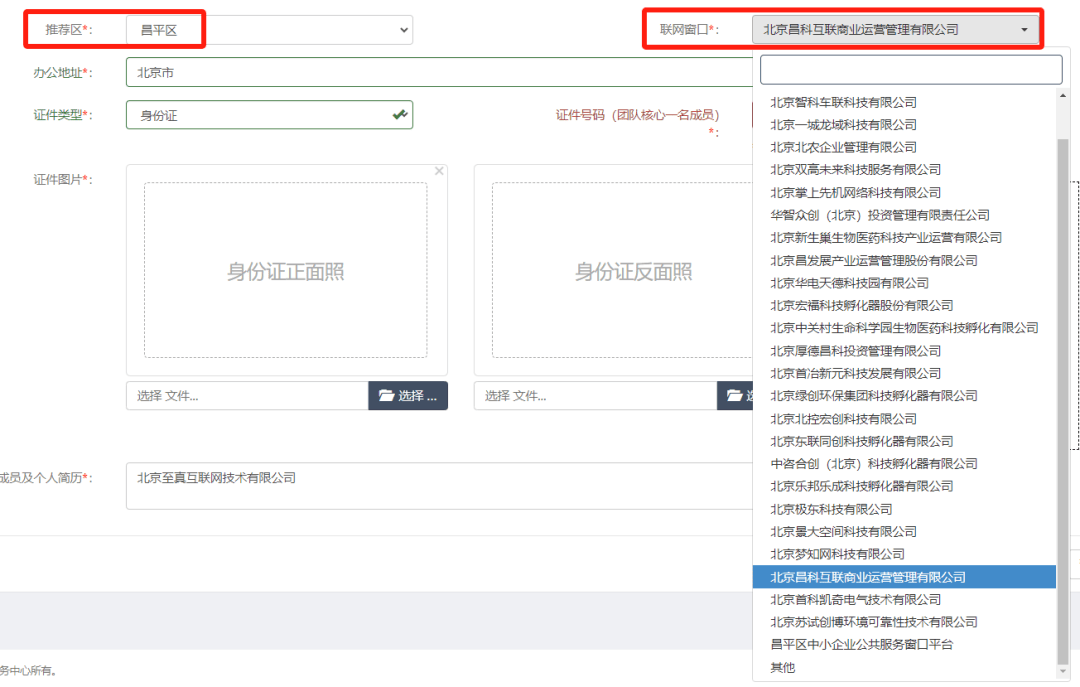Select 北京双高未来科技服务有限公司 option
This screenshot has width=1080, height=687.
click(904, 170)
